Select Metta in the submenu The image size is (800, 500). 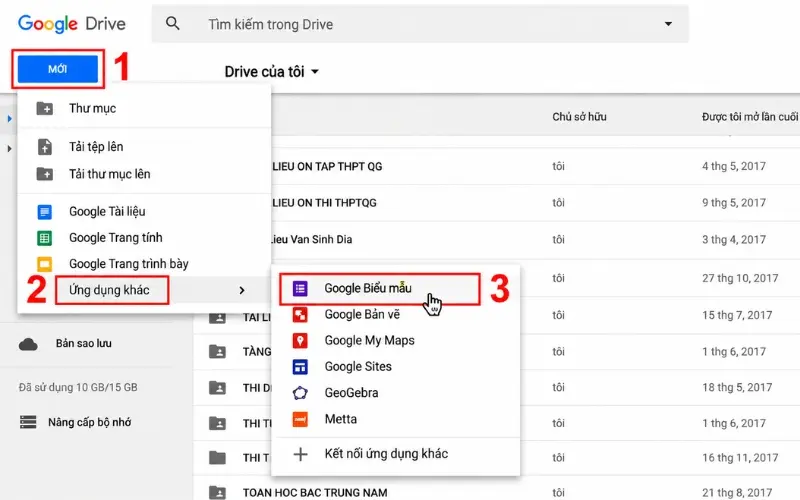pyautogui.click(x=395, y=419)
